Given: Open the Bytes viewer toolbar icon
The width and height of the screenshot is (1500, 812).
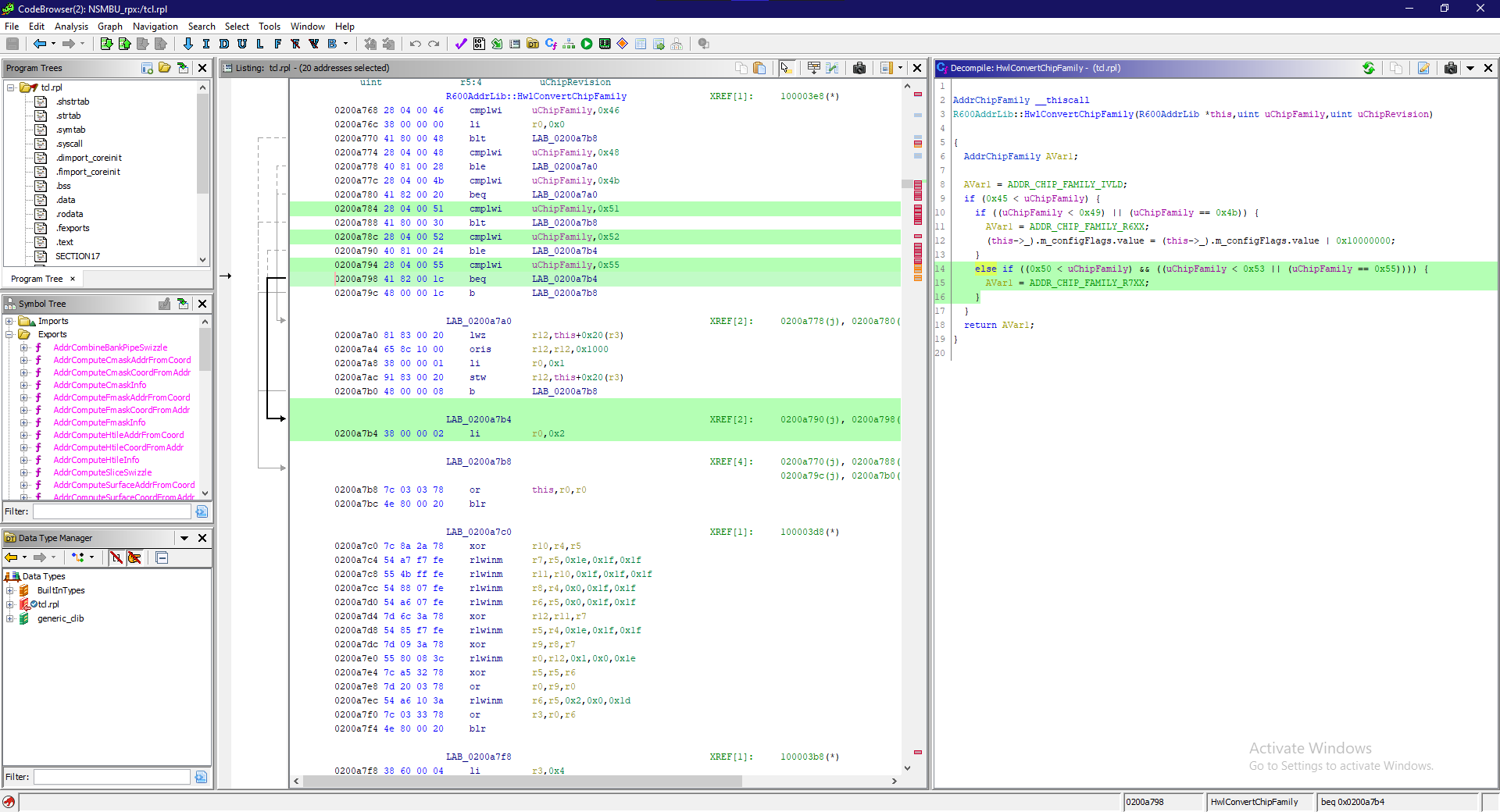Looking at the screenshot, I should [479, 45].
